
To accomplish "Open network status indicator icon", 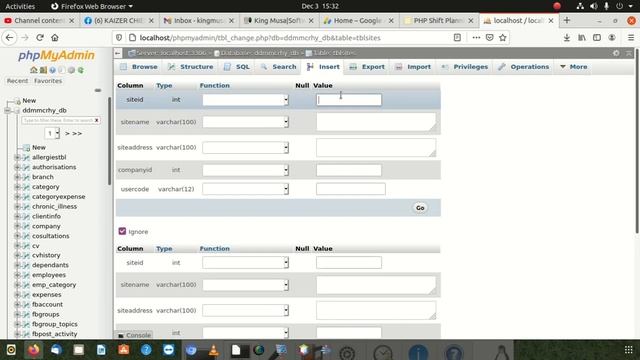I will [580, 6].
